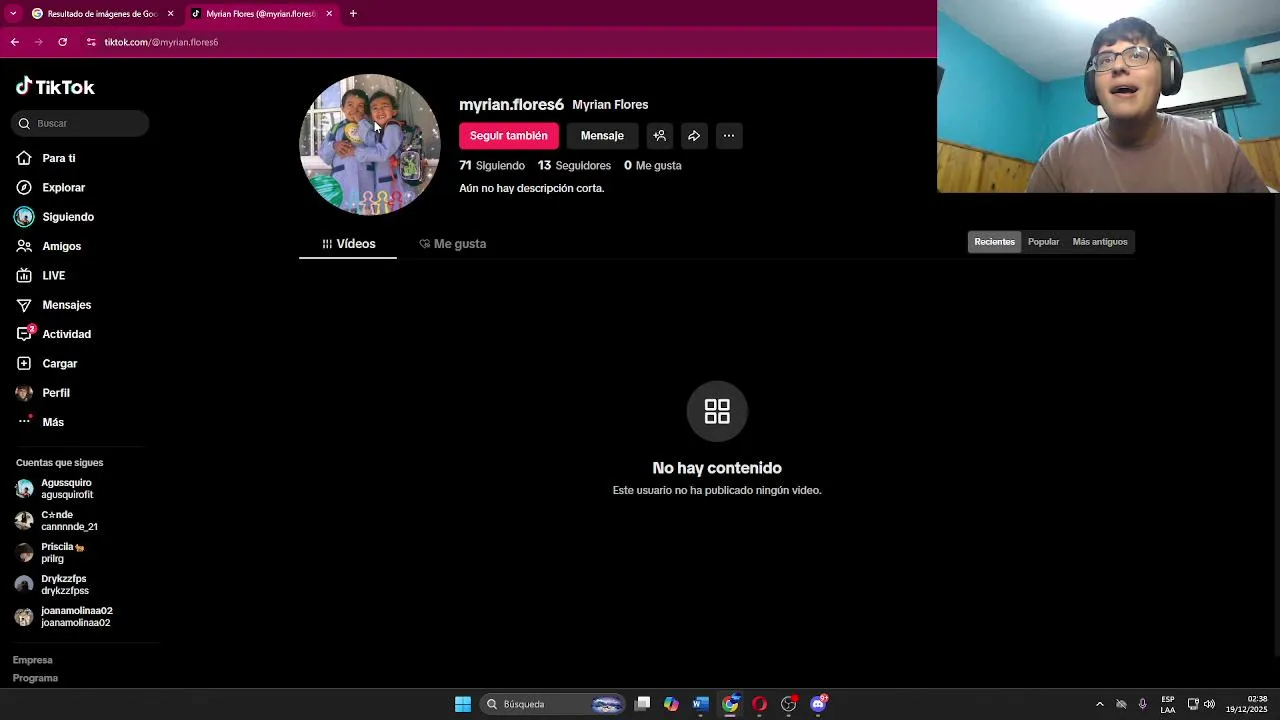Open ESP LAA language switcher
This screenshot has width=1280, height=720.
click(1168, 704)
